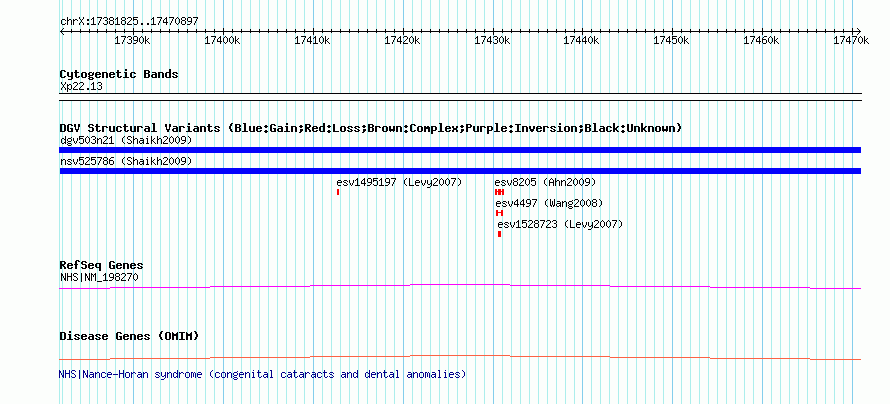This screenshot has height=404, width=890.
Task: Click the 17390k ruler tick label
Action: coord(132,40)
